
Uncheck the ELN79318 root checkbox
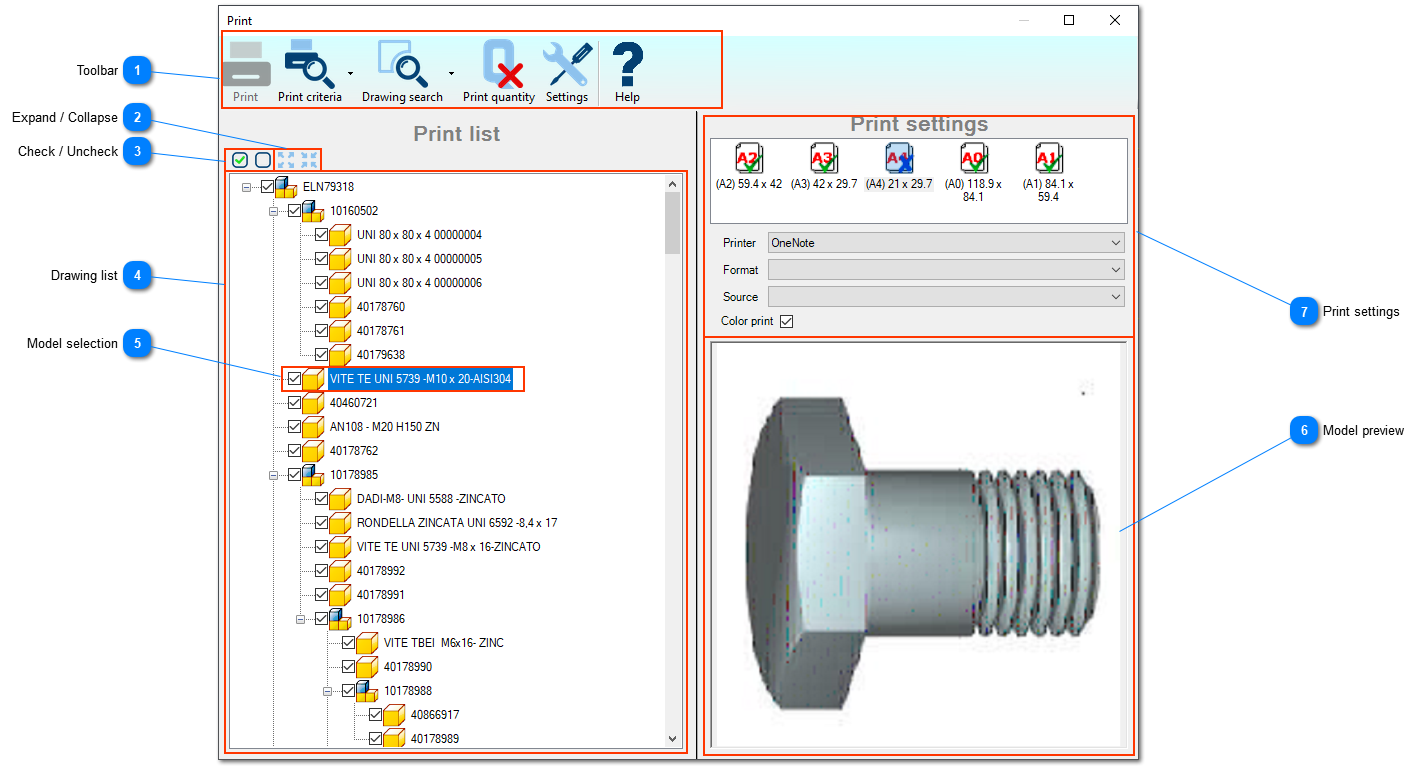coord(267,187)
